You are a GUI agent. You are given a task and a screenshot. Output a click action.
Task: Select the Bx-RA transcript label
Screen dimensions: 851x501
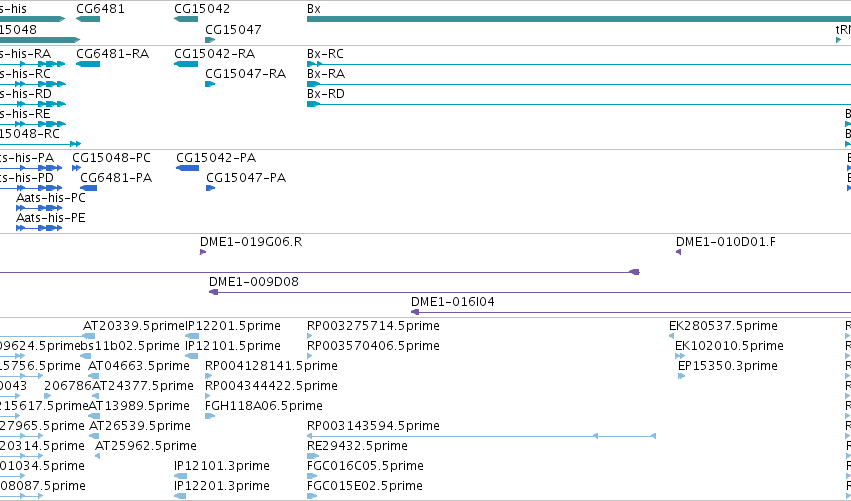[x=326, y=73]
